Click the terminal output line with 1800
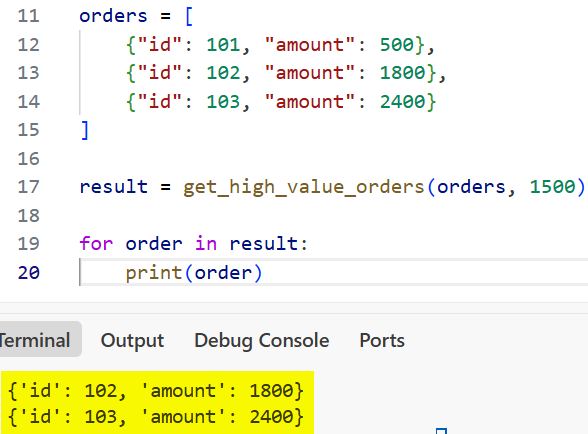This screenshot has height=434, width=588. (156, 391)
